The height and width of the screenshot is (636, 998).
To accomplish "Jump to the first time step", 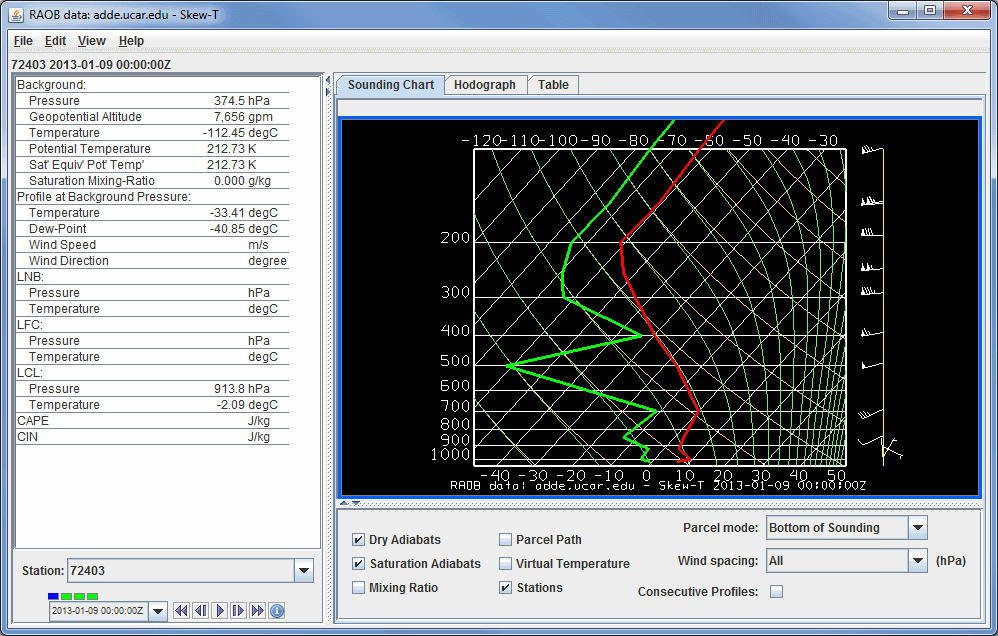I will pos(181,611).
